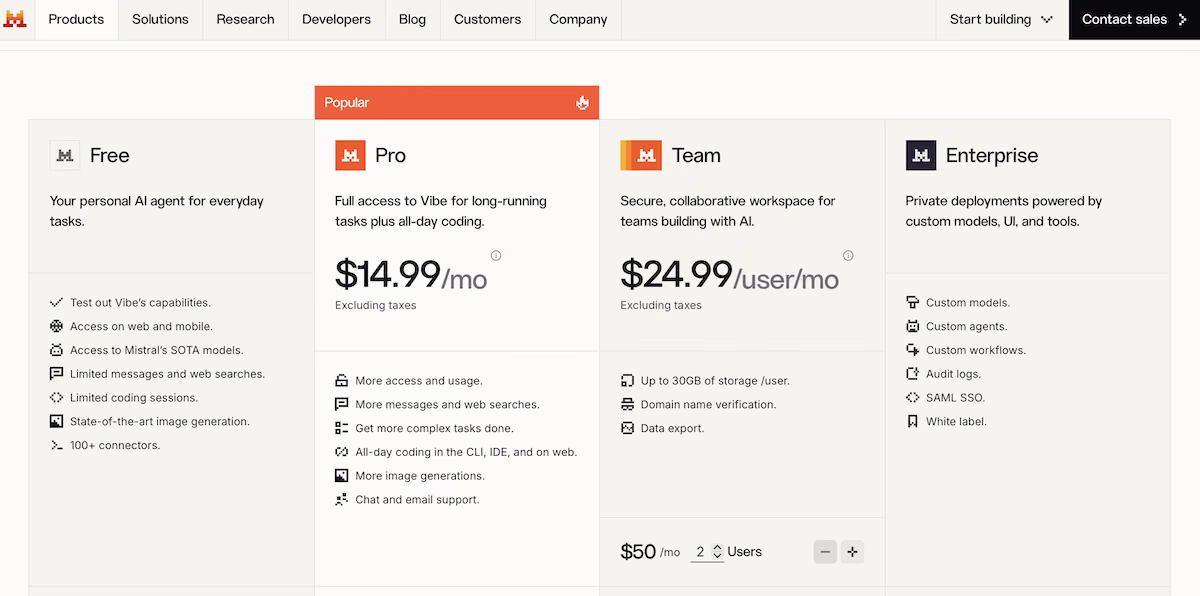Image resolution: width=1200 pixels, height=596 pixels.
Task: Open the Developers menu
Action: (336, 20)
